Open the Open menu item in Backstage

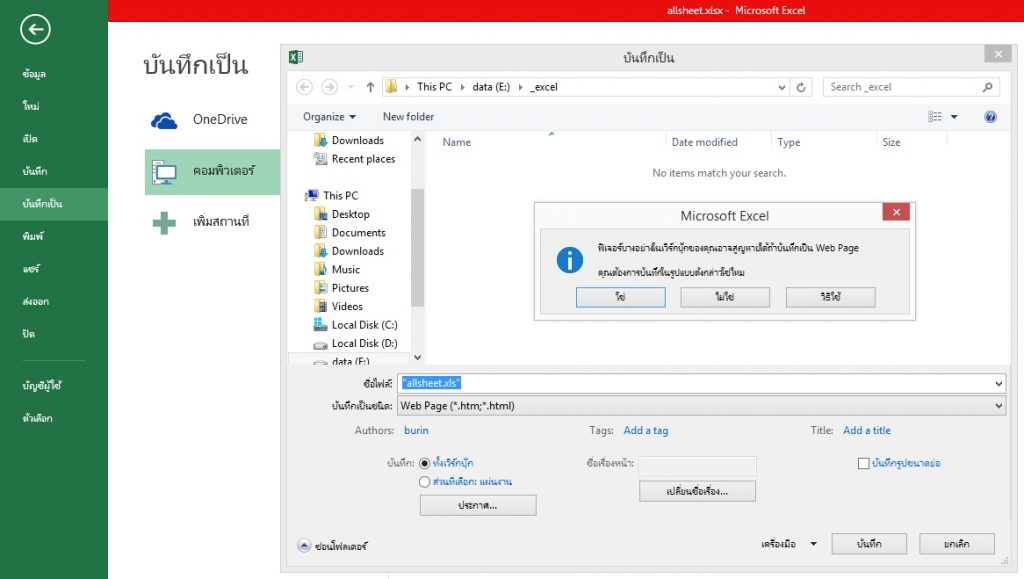[x=30, y=138]
